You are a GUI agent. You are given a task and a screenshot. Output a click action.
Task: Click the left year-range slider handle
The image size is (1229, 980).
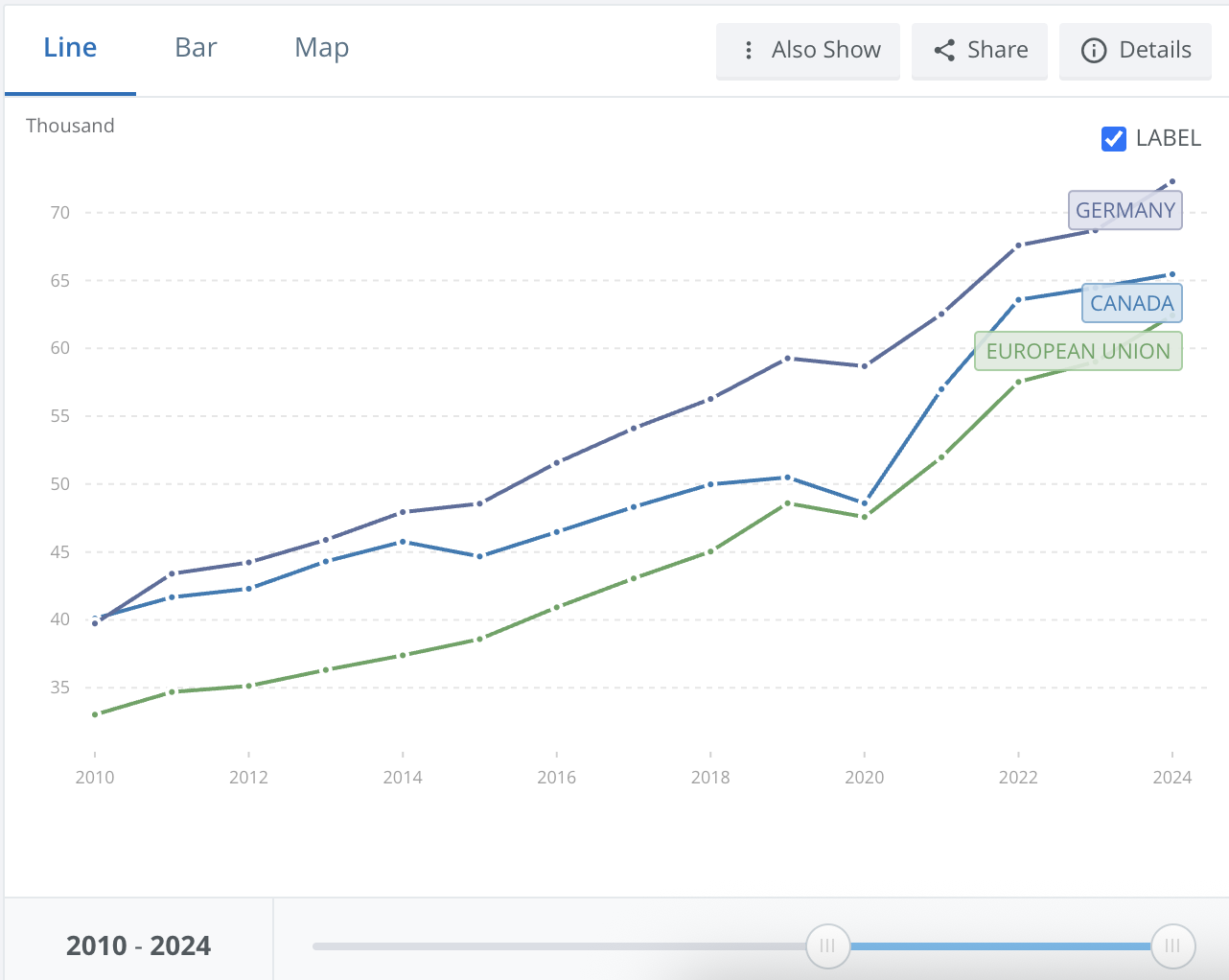[x=827, y=946]
